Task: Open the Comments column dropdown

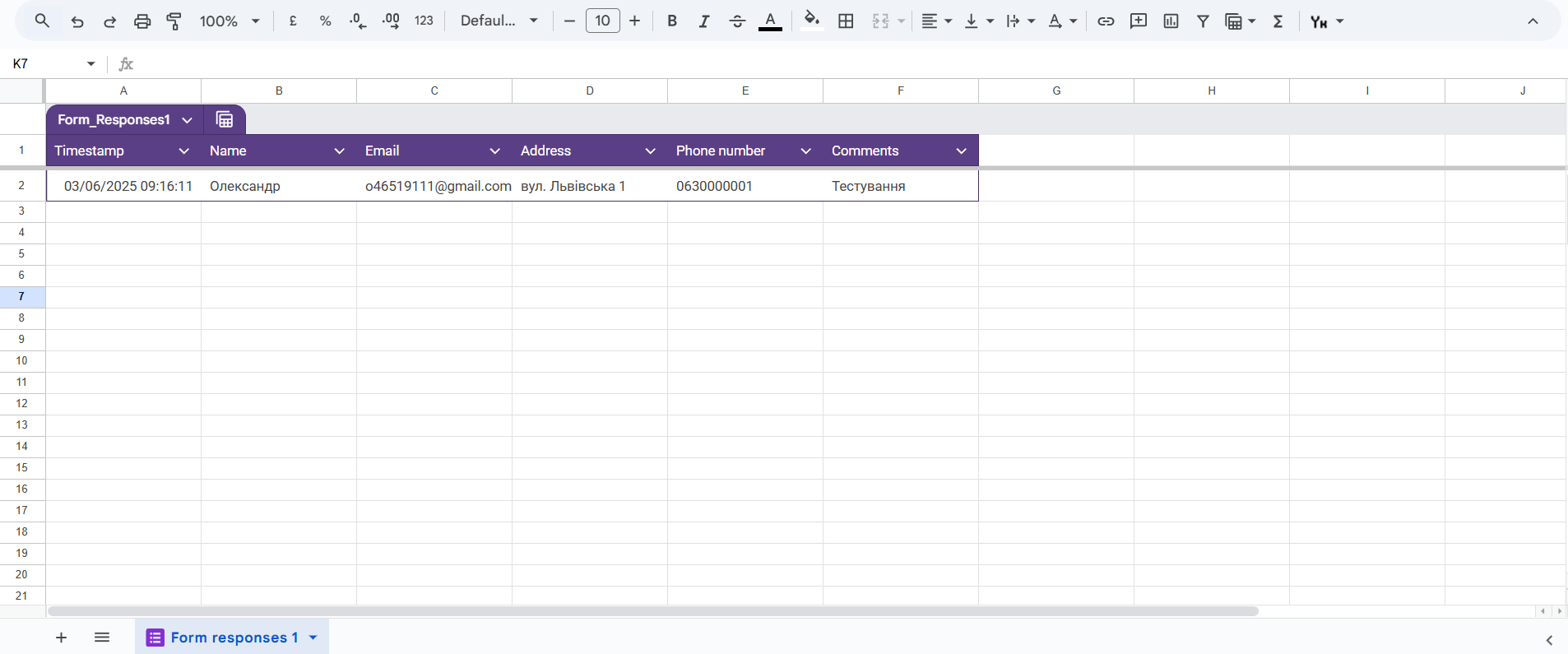Action: coord(961,151)
